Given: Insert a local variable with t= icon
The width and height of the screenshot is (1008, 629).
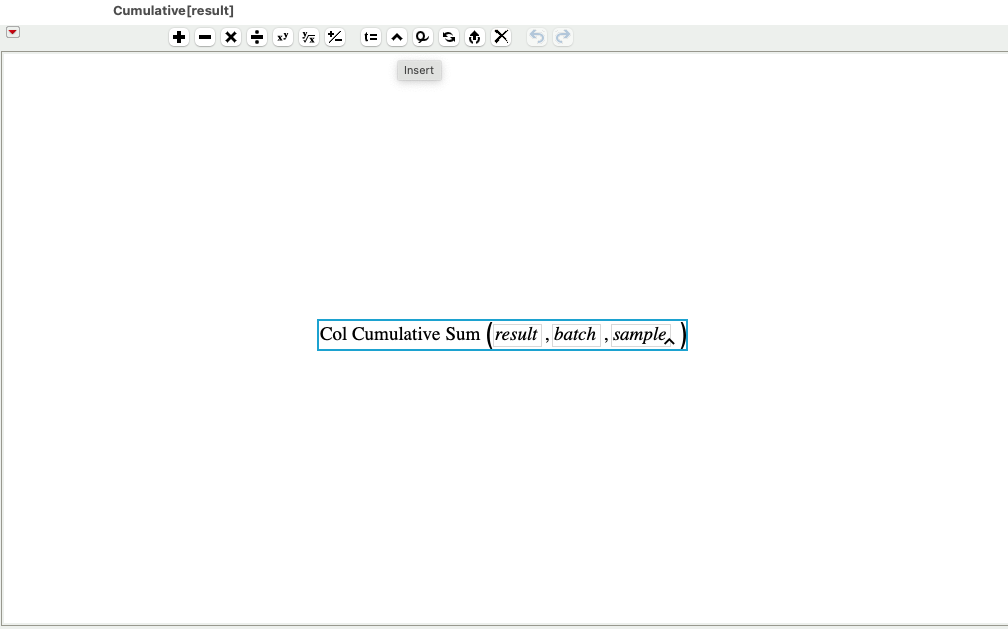Looking at the screenshot, I should coord(370,37).
